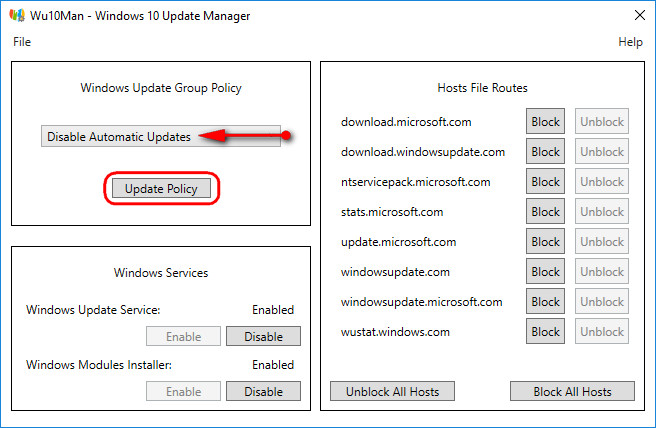Screen dimensions: 656x428
Task: Unblock windowsupdate.microsoft.com host
Action: click(602, 301)
